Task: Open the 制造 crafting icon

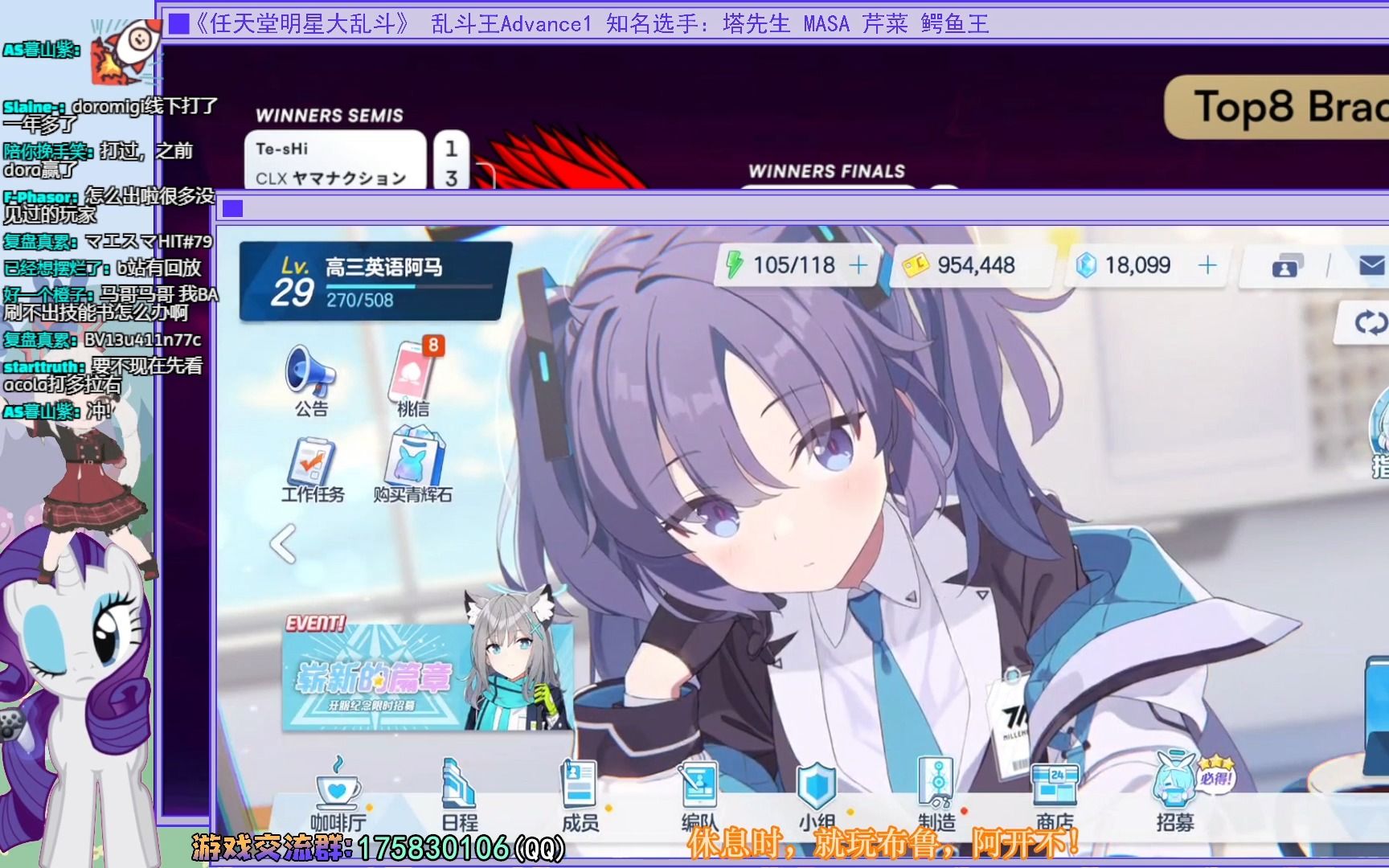Action: tap(937, 794)
